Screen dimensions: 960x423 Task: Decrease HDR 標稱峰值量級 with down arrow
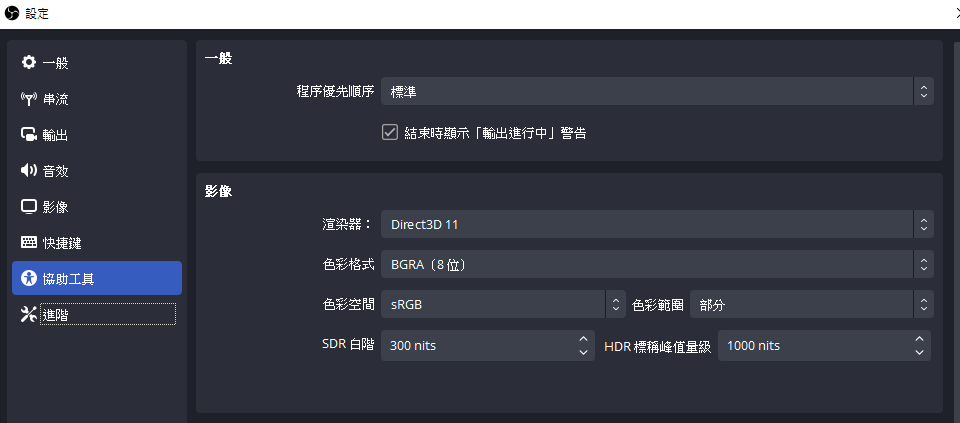point(918,352)
